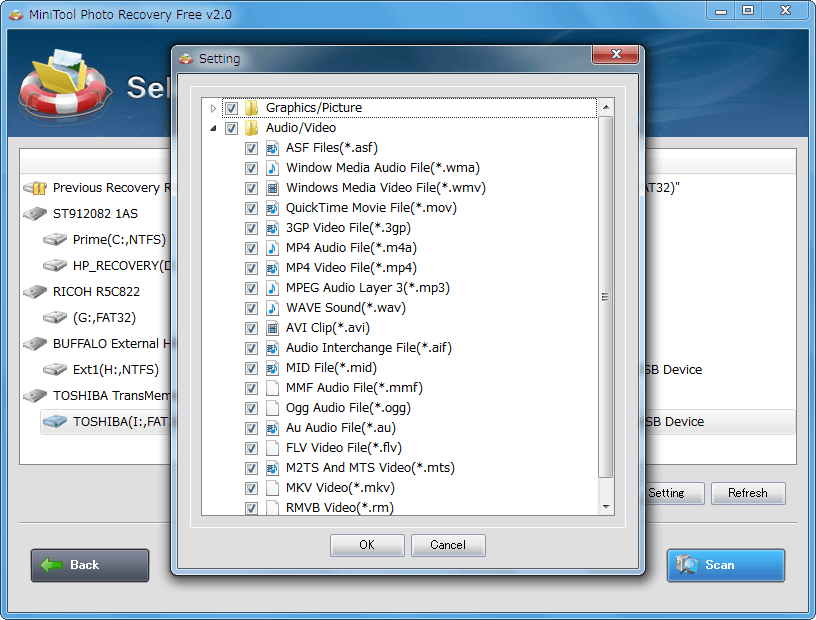Image resolution: width=816 pixels, height=620 pixels.
Task: Click the QuickTime Movie (.mov) file icon
Action: point(272,208)
